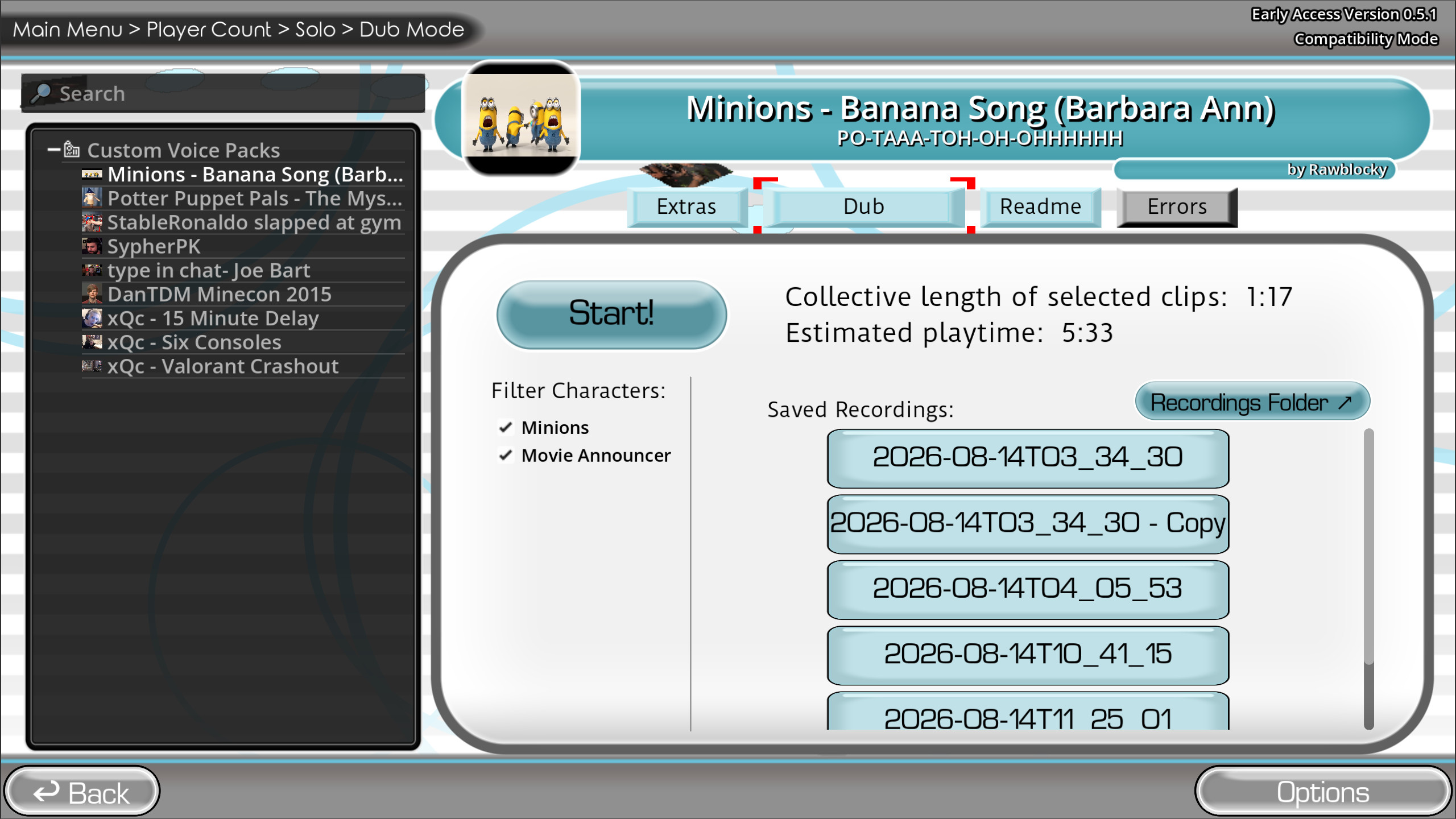The height and width of the screenshot is (819, 1456).
Task: Click the large Minions cover thumbnail
Action: point(520,118)
